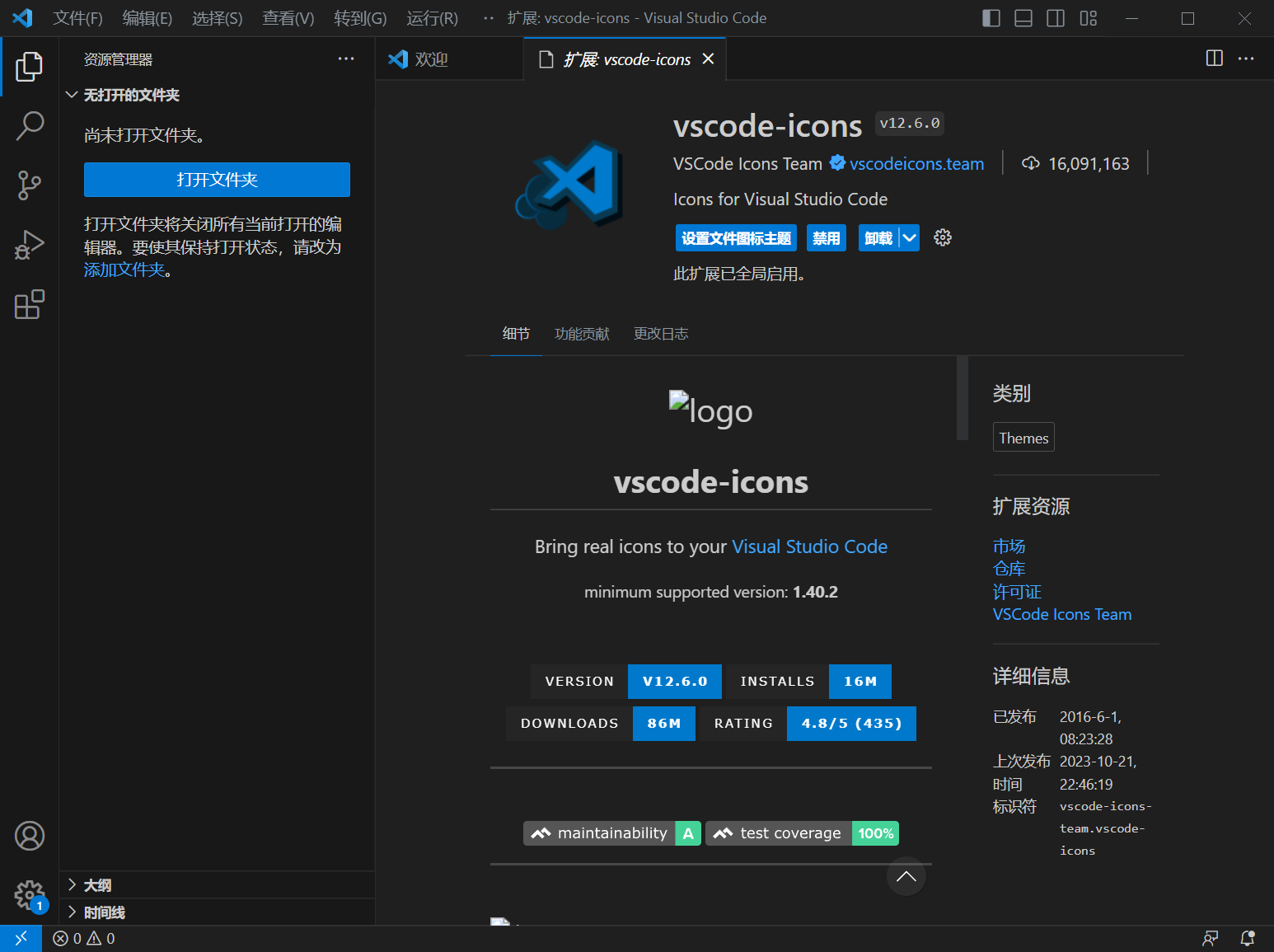
Task: Click the 设置文件图标主题 button
Action: click(736, 238)
